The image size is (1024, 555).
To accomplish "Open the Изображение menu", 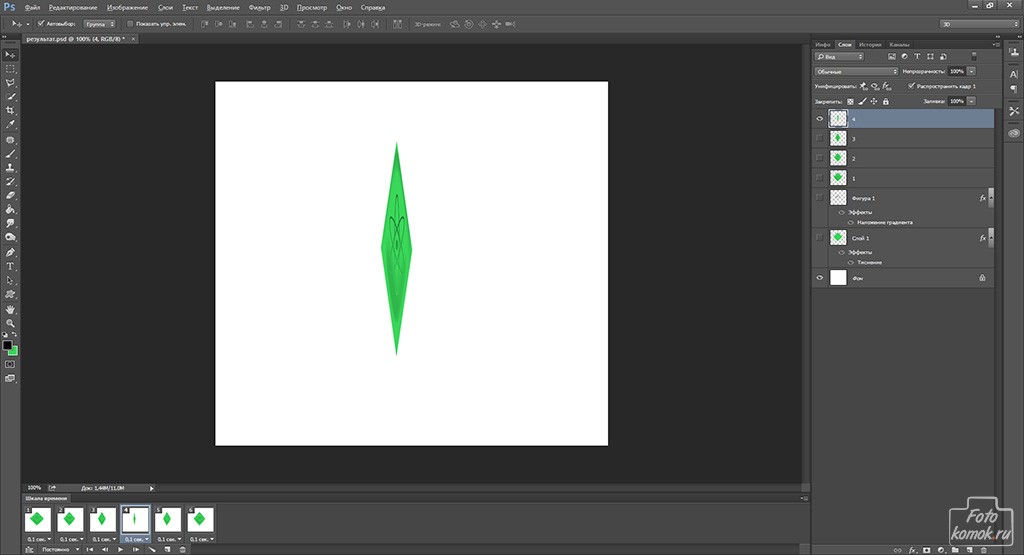I will [x=127, y=7].
